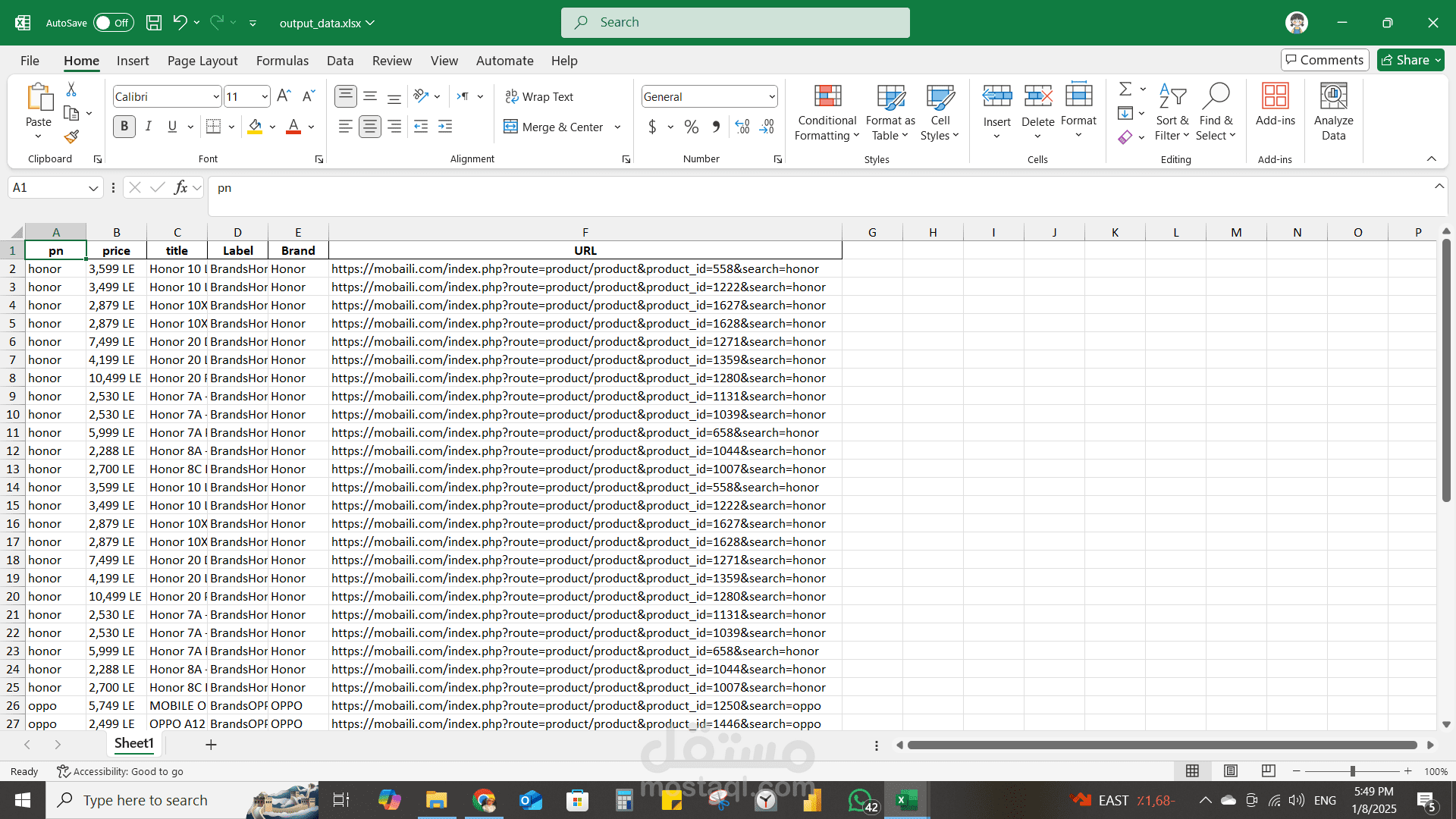Click the Increase Font Size icon
This screenshot has width=1456, height=819.
click(x=284, y=96)
